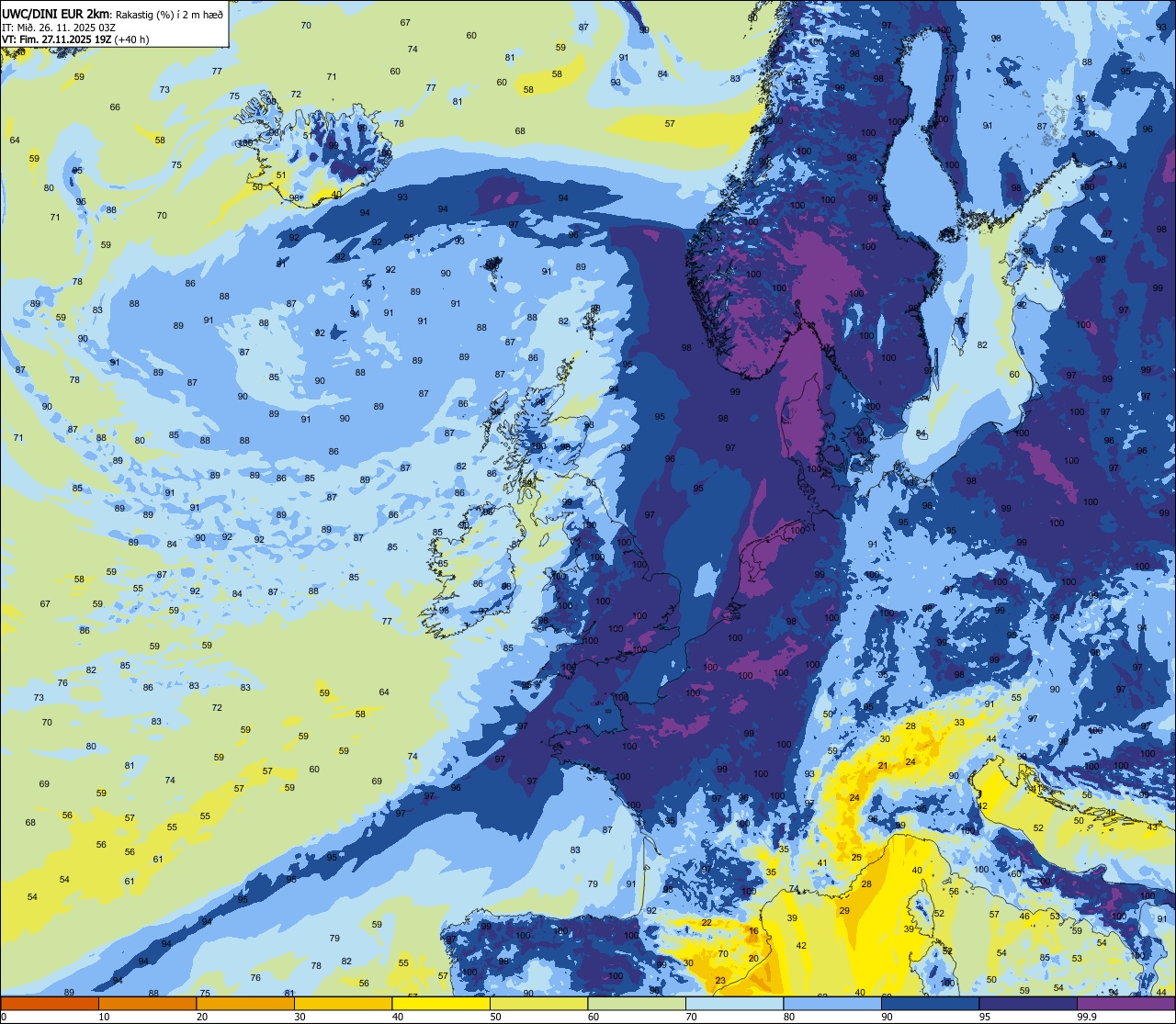Click the medium blue 90–95 legend swatch

click(930, 1003)
